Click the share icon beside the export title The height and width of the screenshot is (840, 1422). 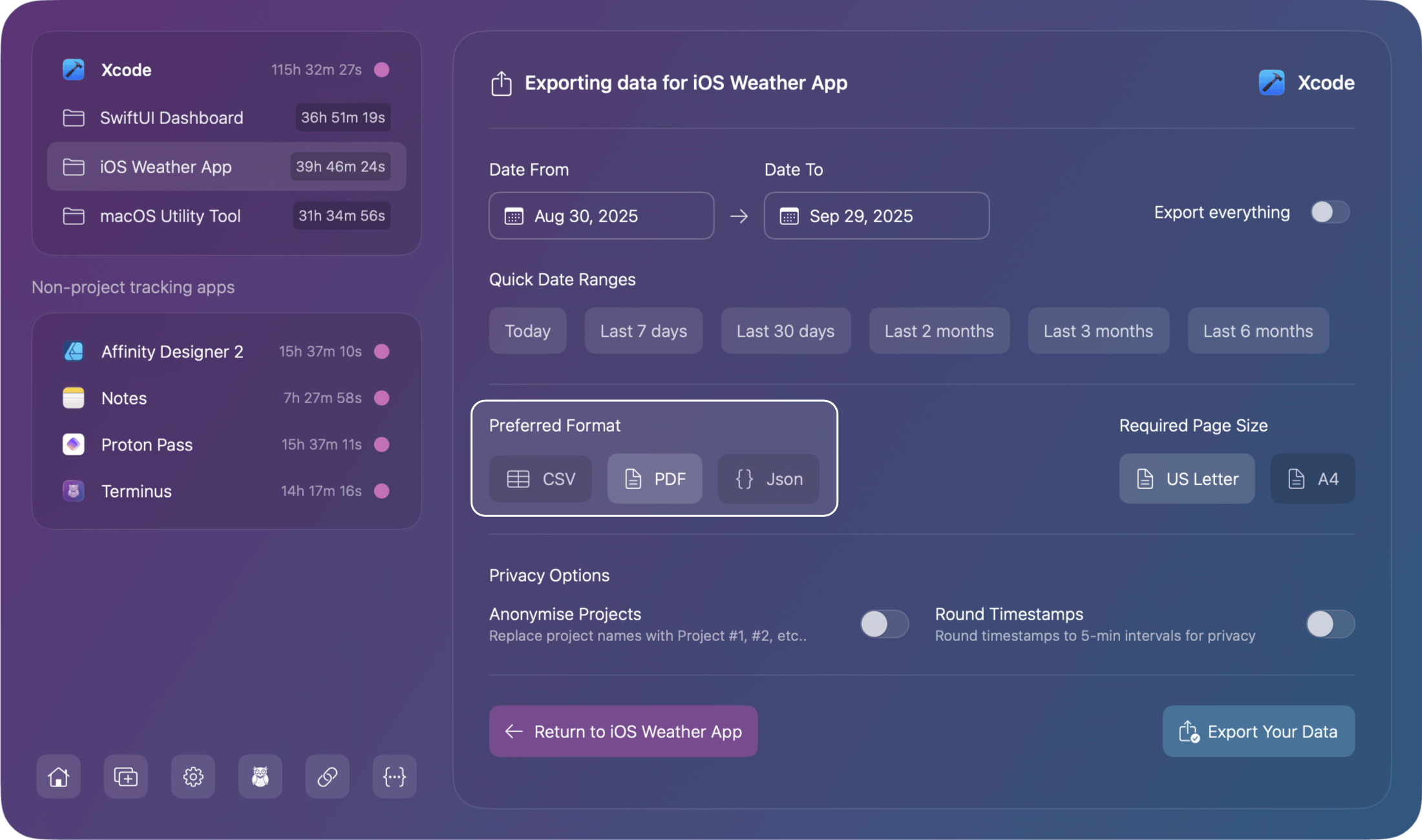pos(501,83)
